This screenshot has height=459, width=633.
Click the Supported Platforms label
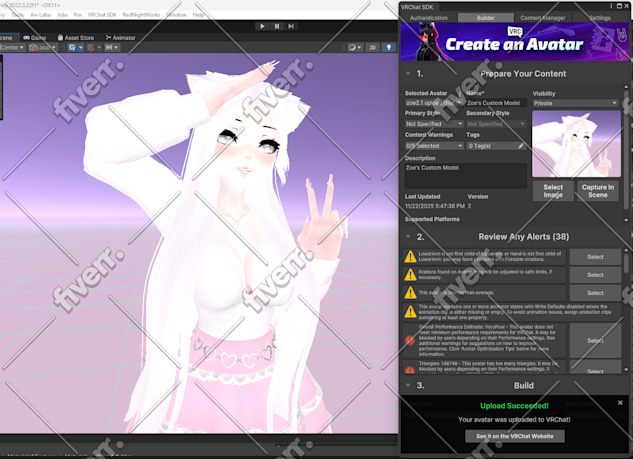pos(432,219)
